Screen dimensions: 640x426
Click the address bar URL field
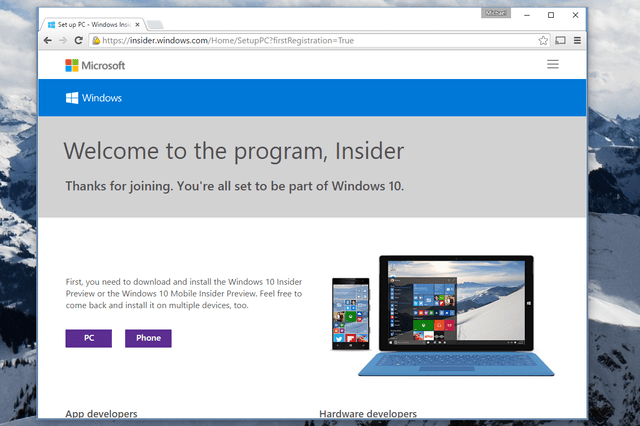click(318, 40)
